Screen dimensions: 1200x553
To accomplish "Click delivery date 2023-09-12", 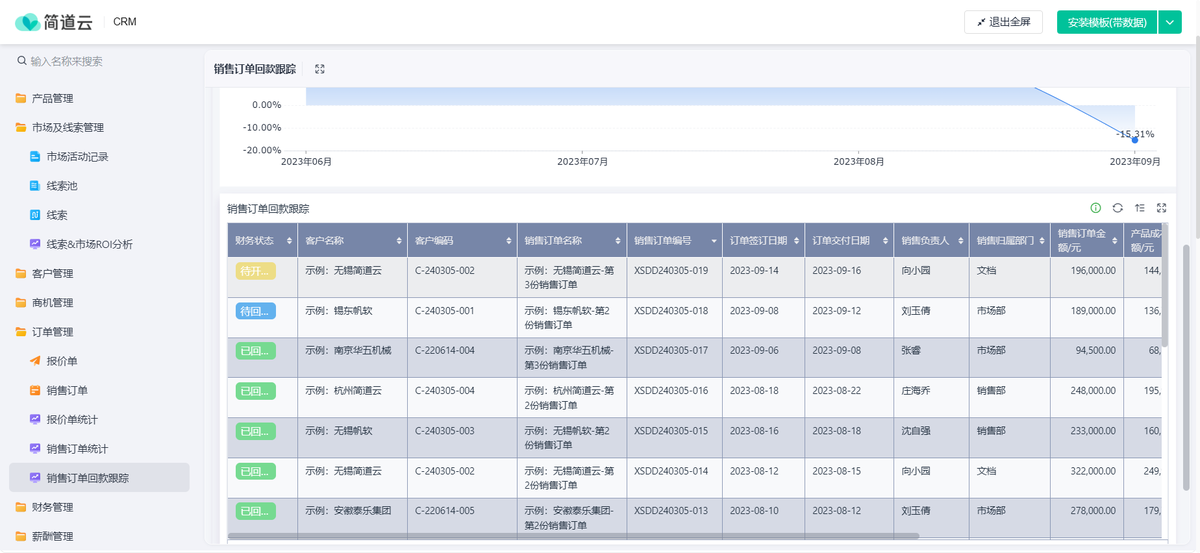I will tap(836, 311).
